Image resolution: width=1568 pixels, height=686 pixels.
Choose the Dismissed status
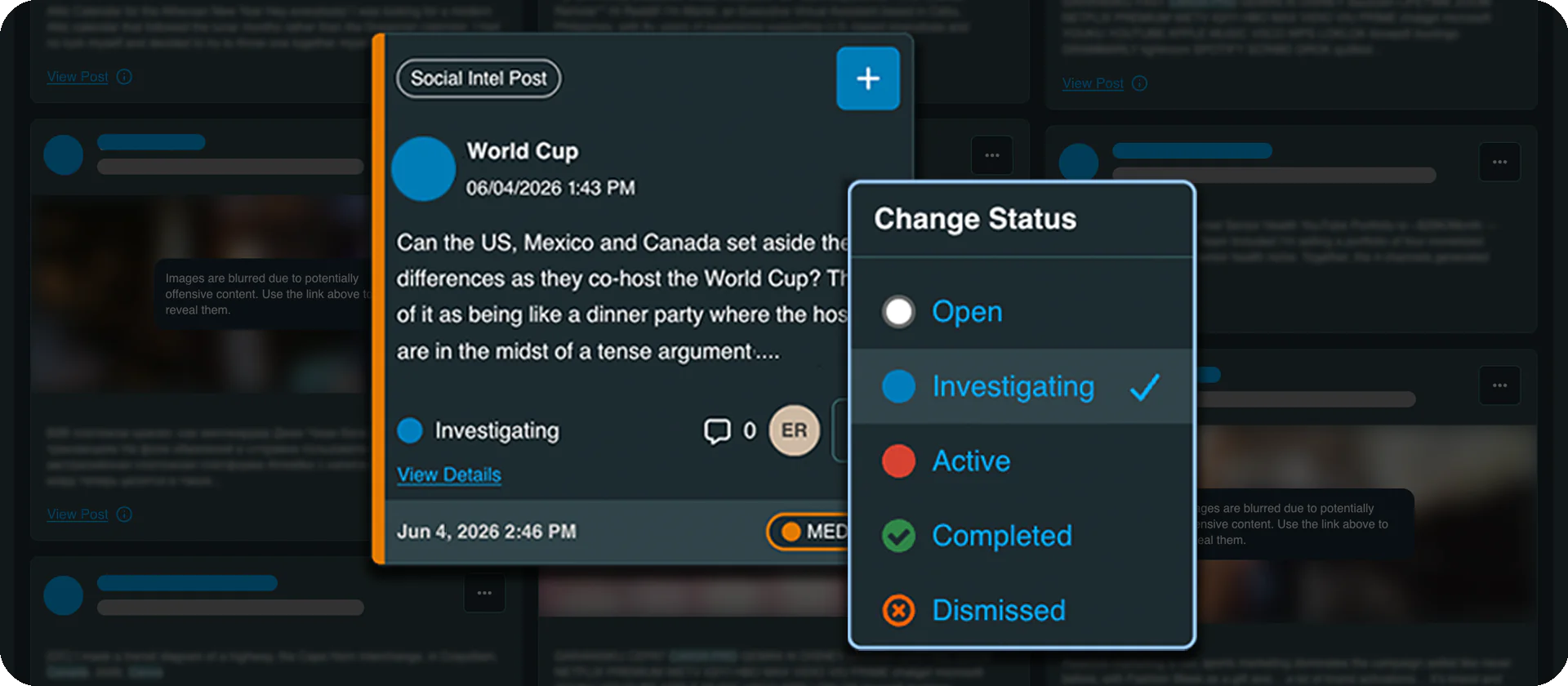[x=1021, y=610]
